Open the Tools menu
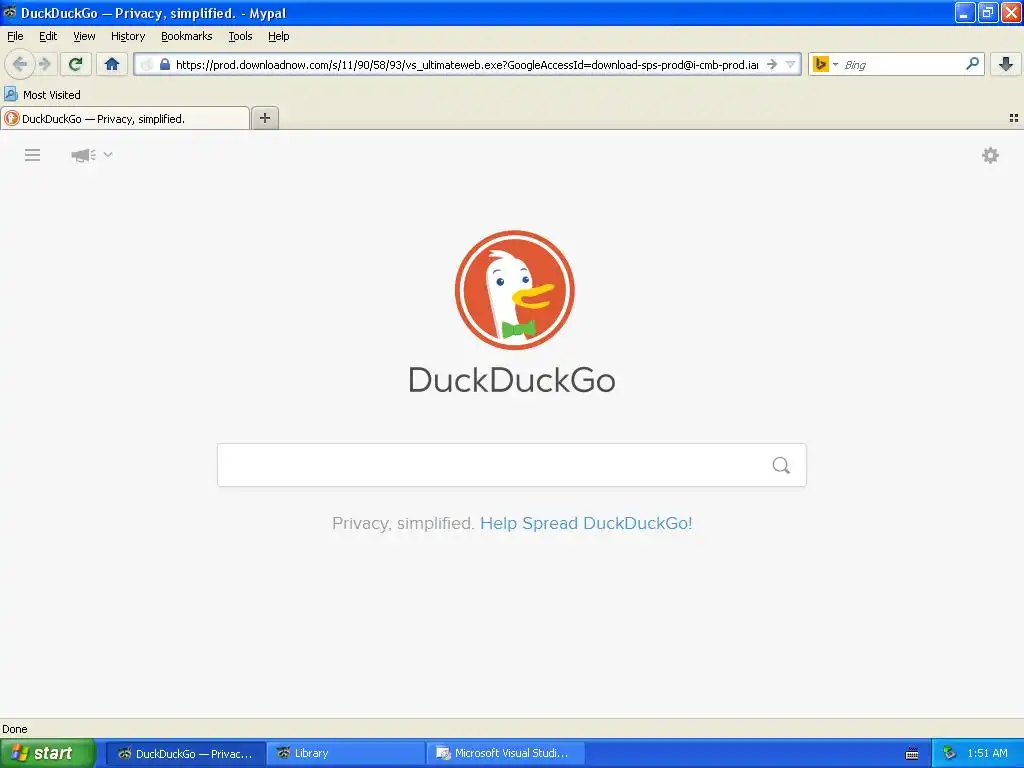 coord(240,36)
